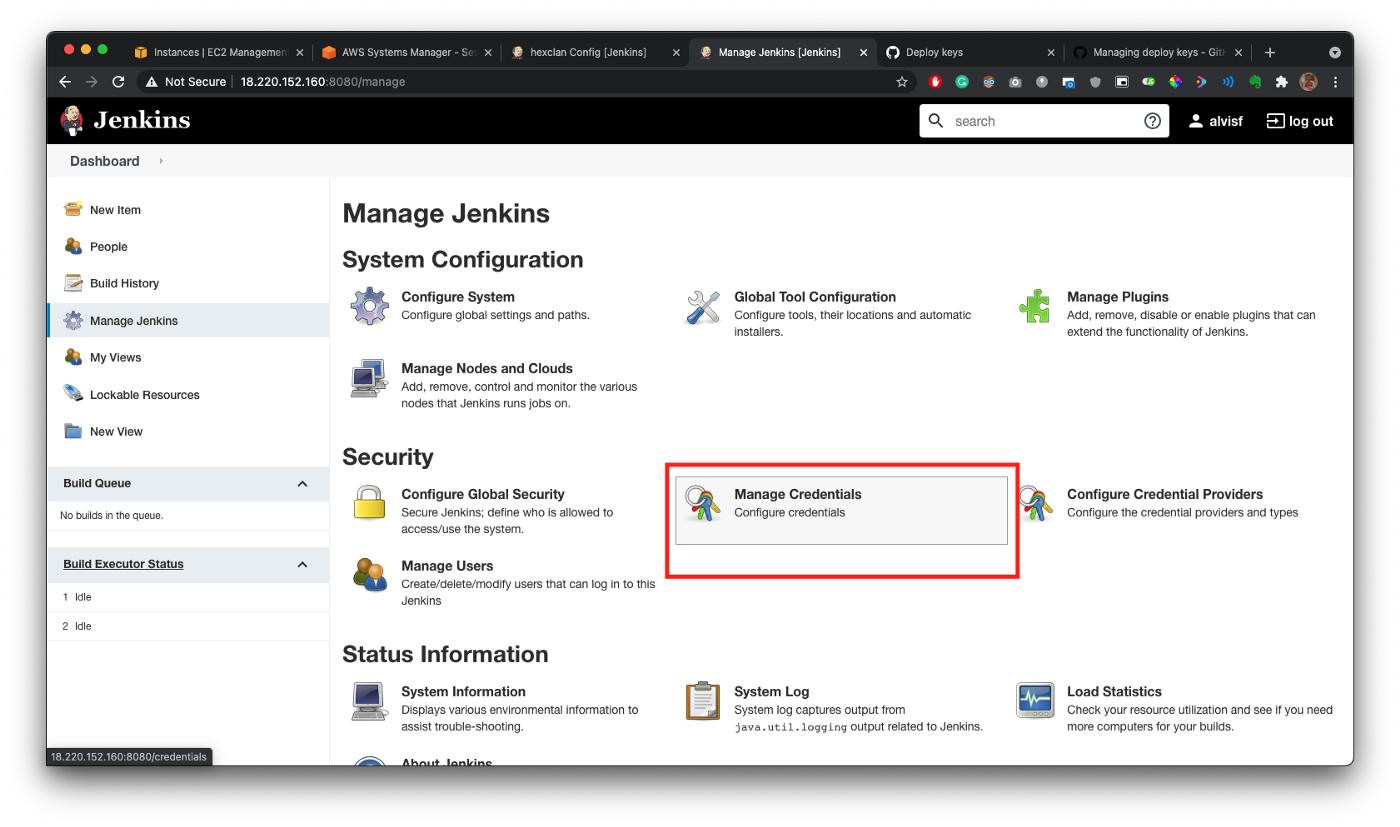The image size is (1400, 827).
Task: Click the People sidebar icon
Action: (x=73, y=246)
